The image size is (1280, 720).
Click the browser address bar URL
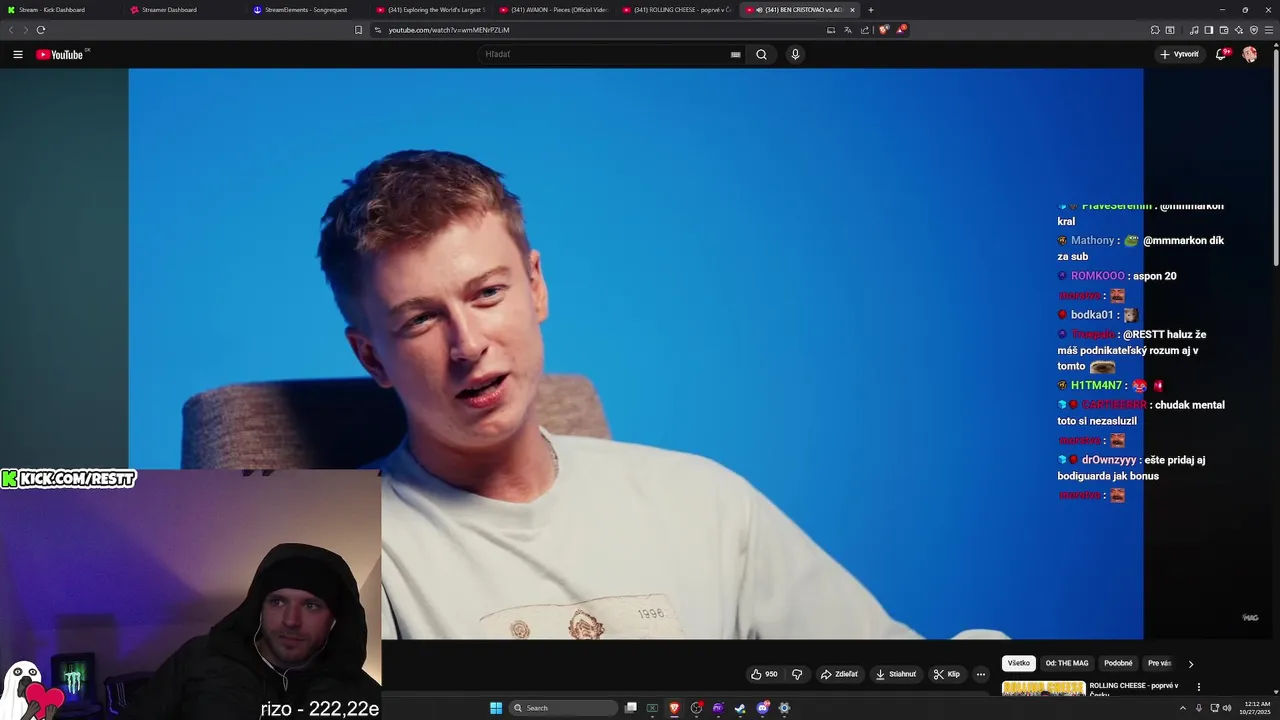pos(449,30)
